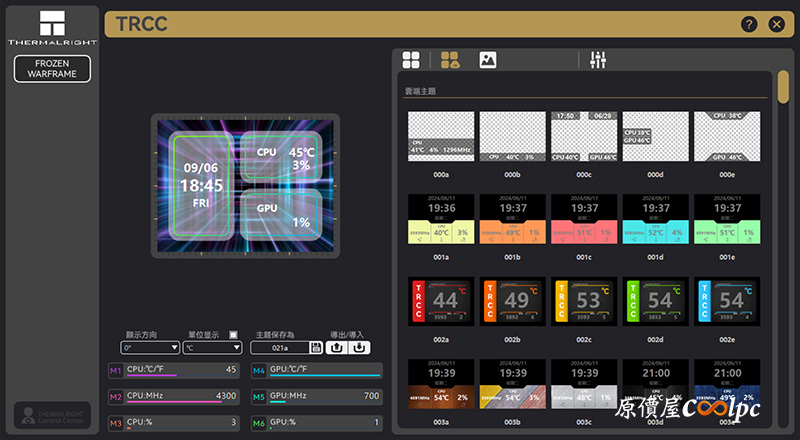Image resolution: width=800 pixels, height=440 pixels.
Task: Switch to the cloud themes tab
Action: (450, 60)
